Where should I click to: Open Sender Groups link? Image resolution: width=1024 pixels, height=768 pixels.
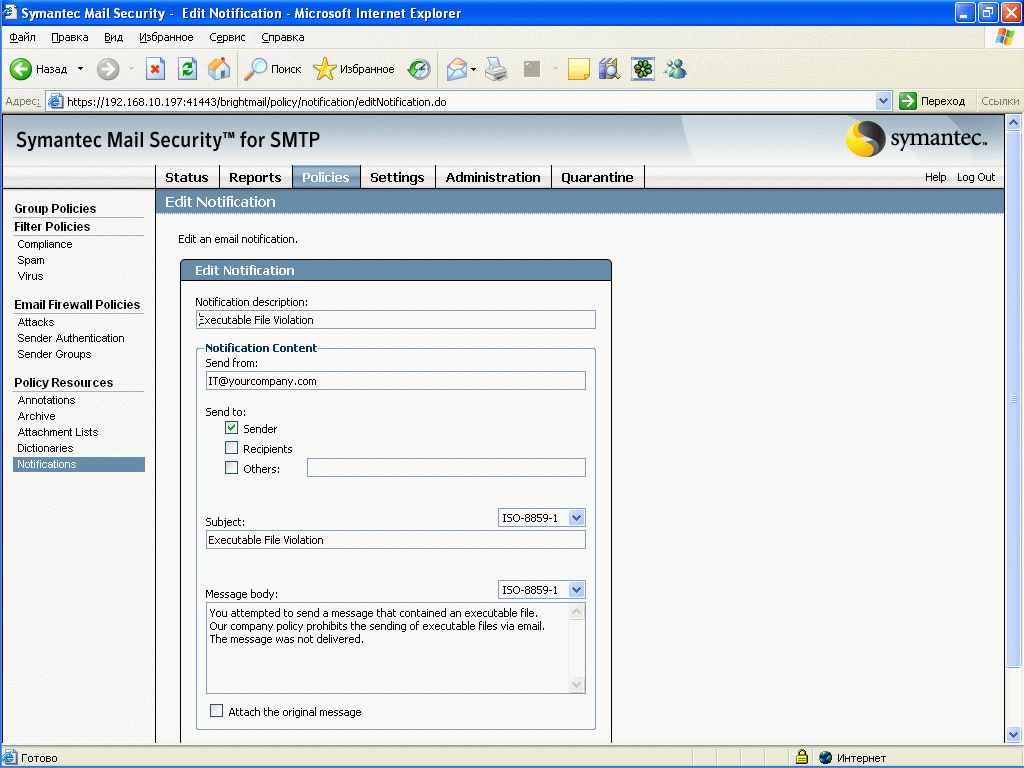click(54, 354)
